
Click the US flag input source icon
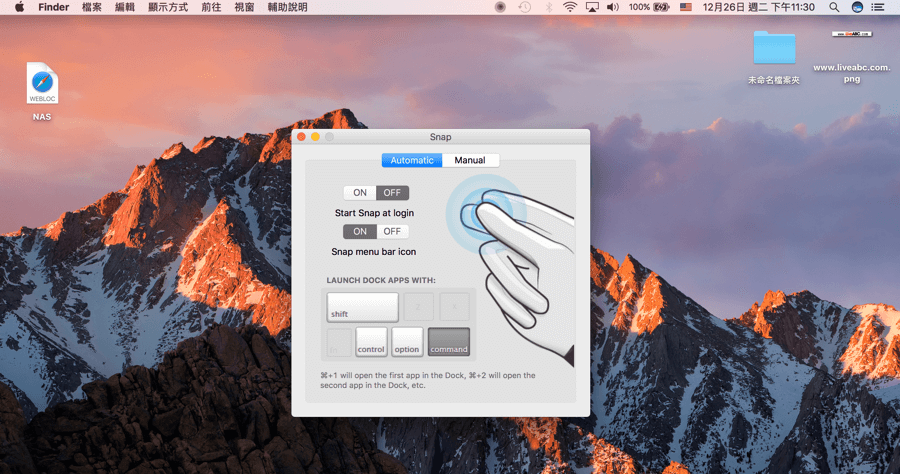[x=685, y=7]
